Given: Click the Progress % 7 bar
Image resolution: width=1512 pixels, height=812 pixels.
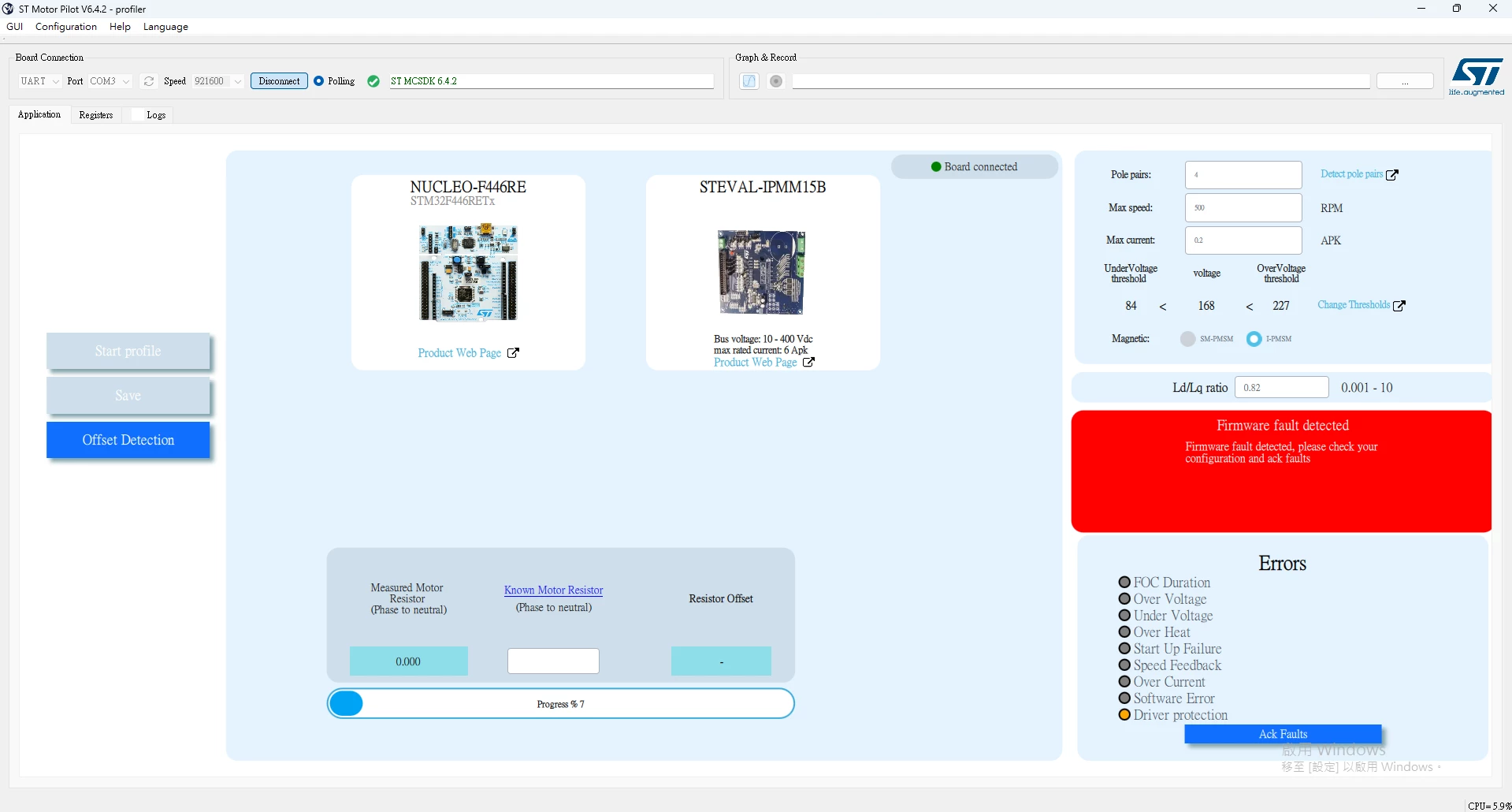Looking at the screenshot, I should (x=561, y=704).
